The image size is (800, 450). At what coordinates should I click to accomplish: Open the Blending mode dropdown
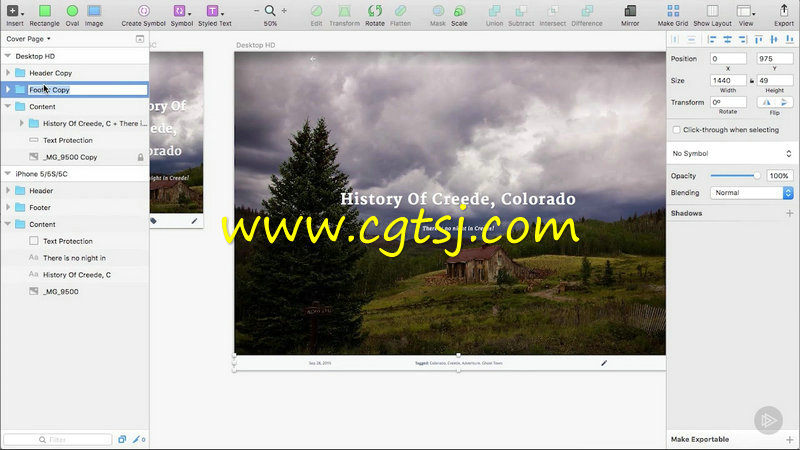tap(752, 193)
